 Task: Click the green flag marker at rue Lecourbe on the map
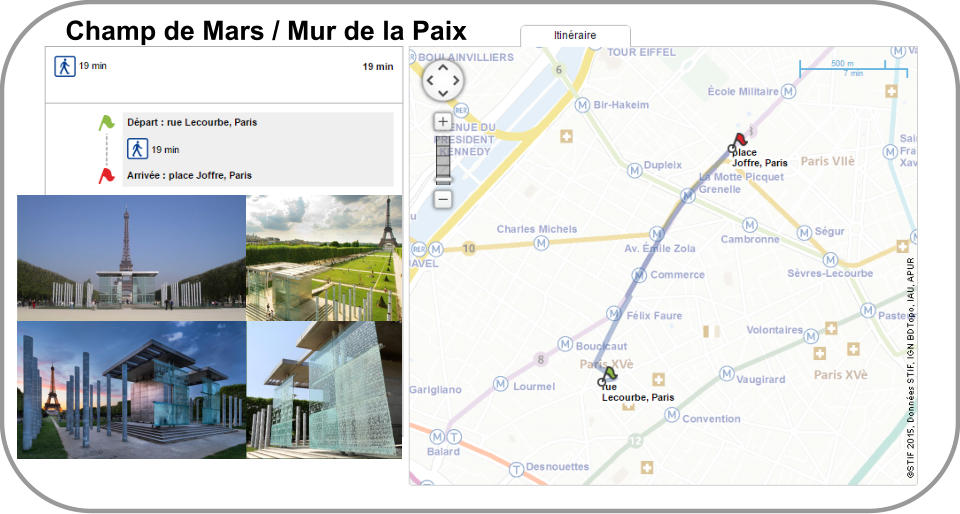[609, 374]
